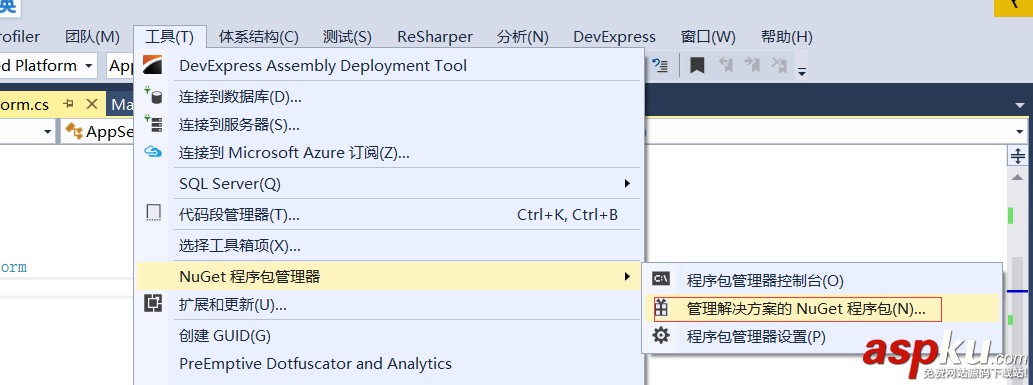
Task: Open 程序包管理器设置(P) submenu item
Action: pyautogui.click(x=822, y=336)
